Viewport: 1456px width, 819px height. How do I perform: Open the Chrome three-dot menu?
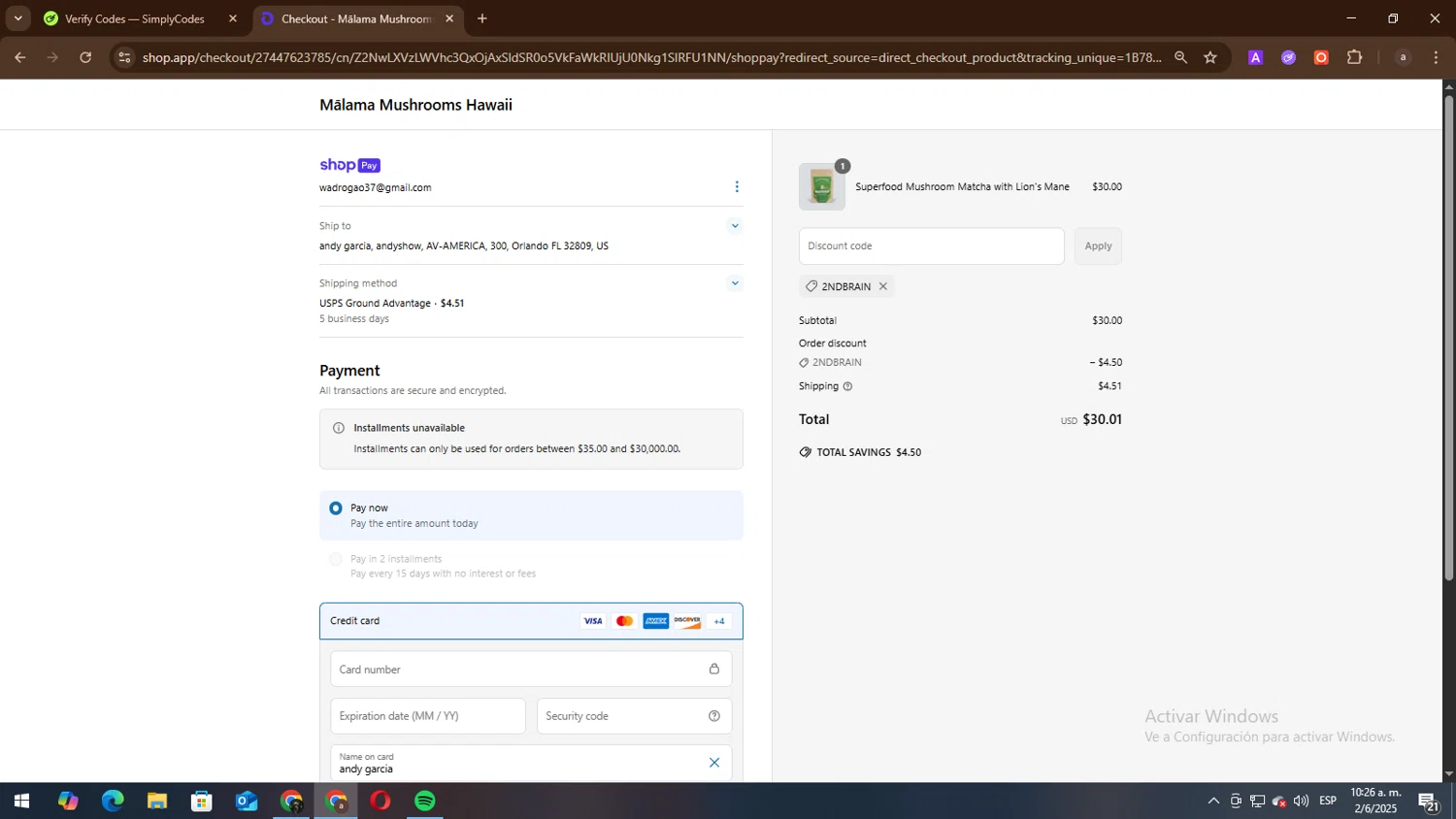click(1436, 57)
